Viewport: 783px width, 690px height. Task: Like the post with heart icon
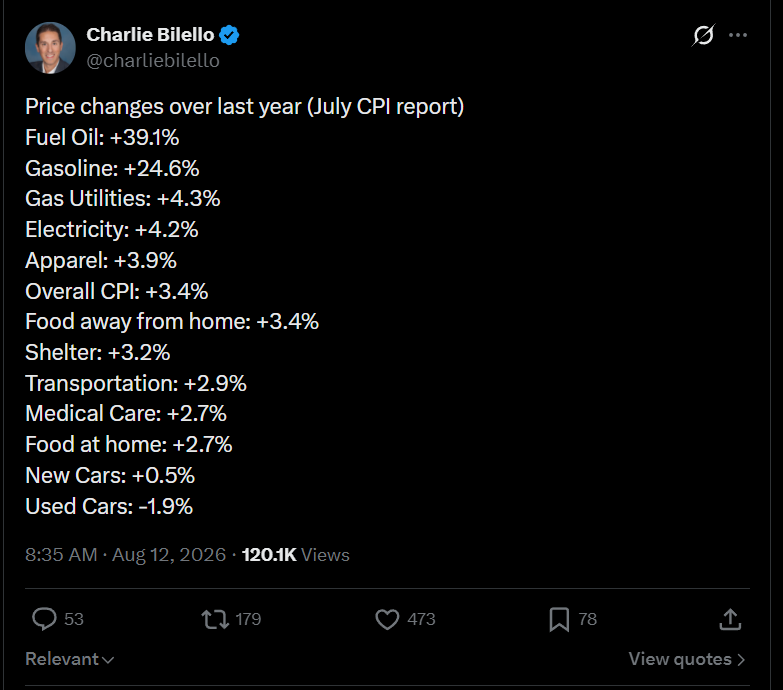click(387, 619)
